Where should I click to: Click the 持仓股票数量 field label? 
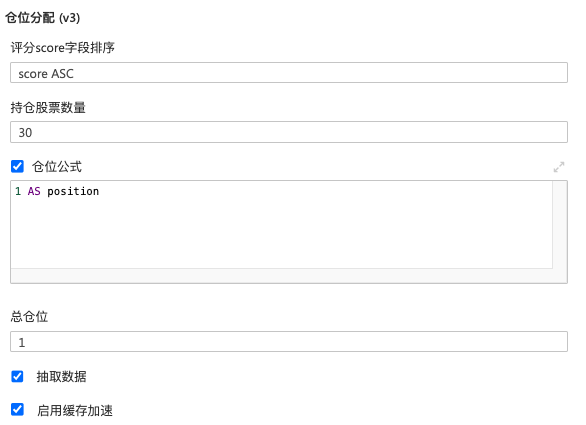[48, 108]
